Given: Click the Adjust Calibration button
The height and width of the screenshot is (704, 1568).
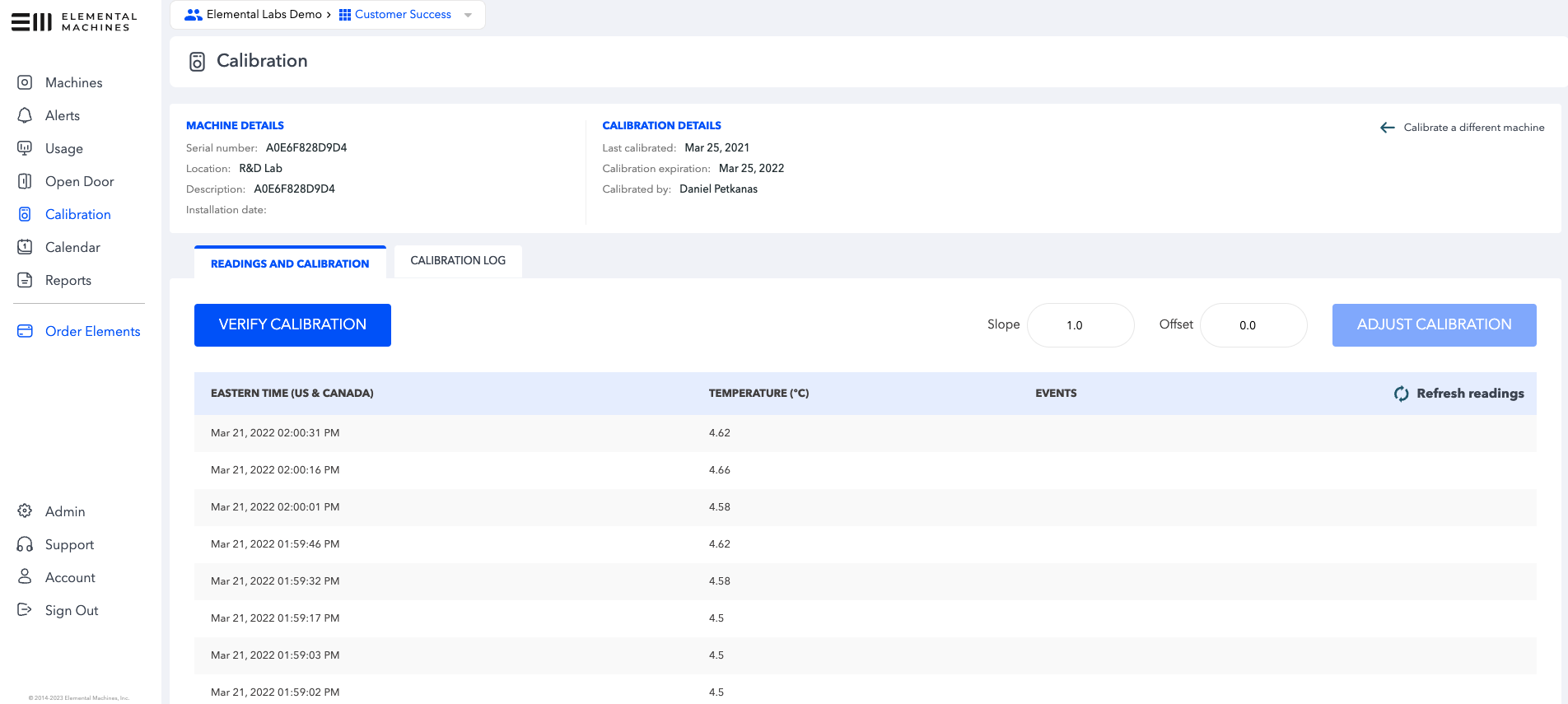Looking at the screenshot, I should (1434, 325).
